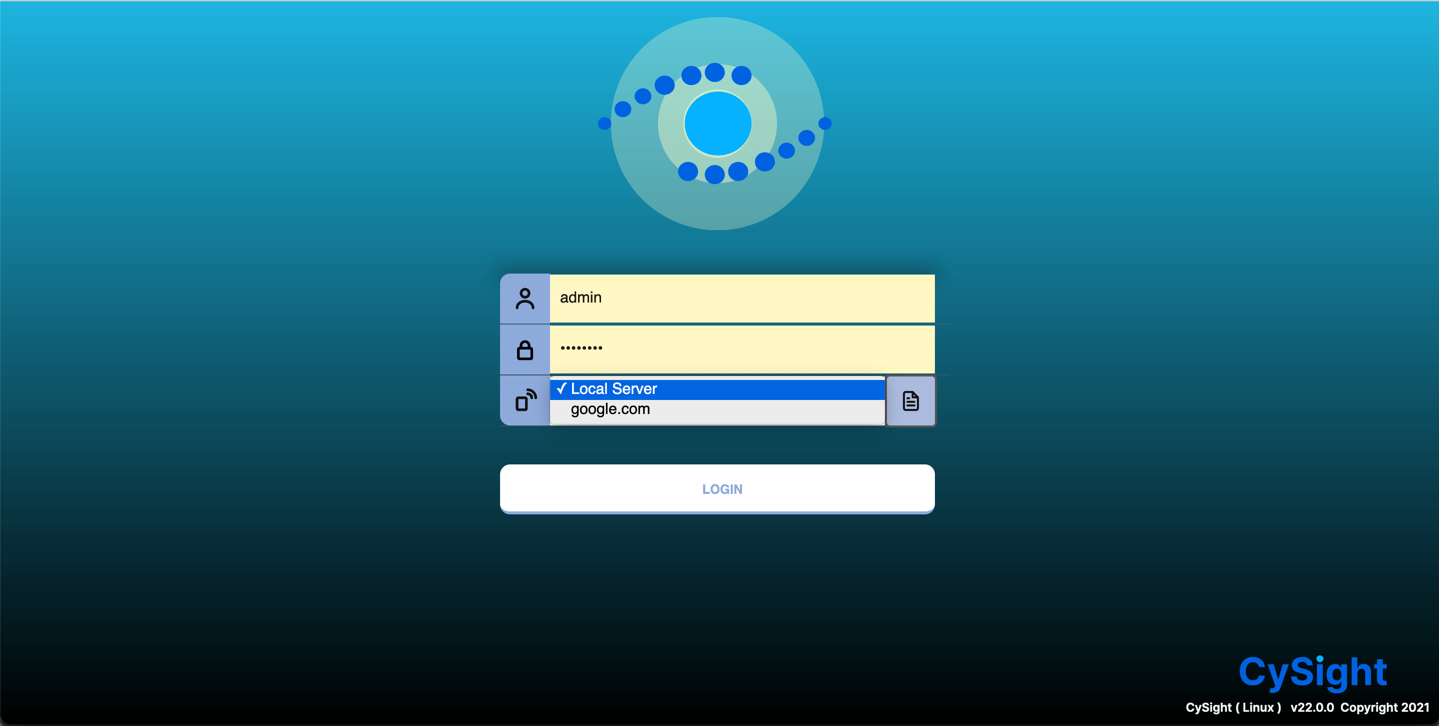Click the LOGIN button
This screenshot has height=726, width=1439.
click(x=717, y=489)
